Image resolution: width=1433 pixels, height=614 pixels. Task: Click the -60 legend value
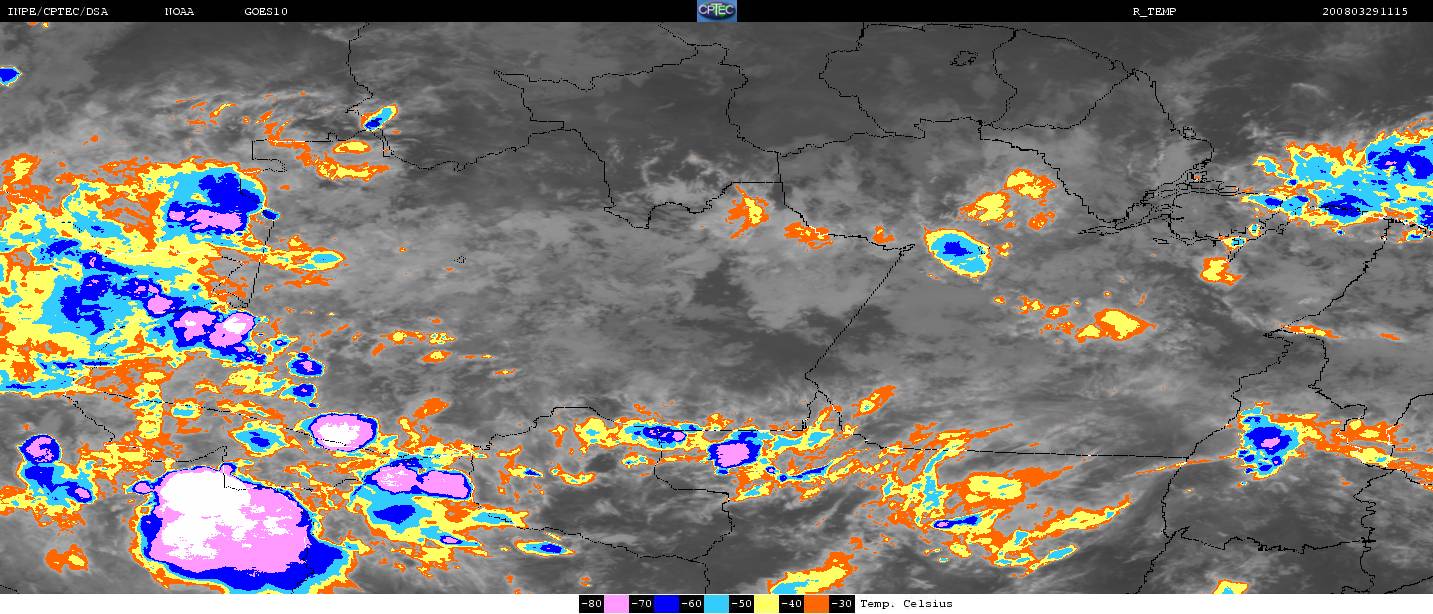coord(692,604)
